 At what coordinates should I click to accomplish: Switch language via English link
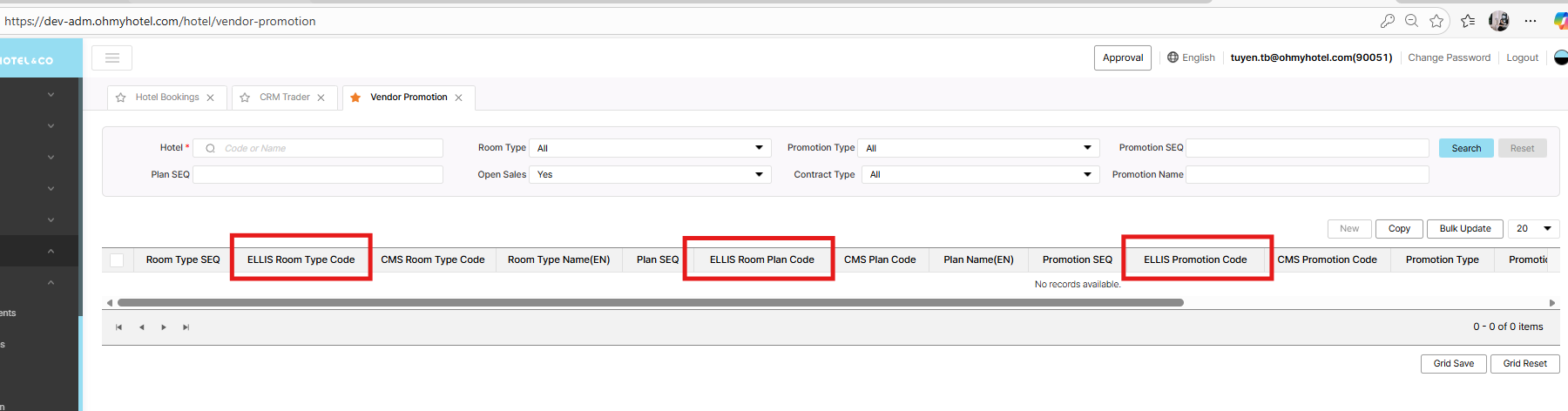[1199, 57]
